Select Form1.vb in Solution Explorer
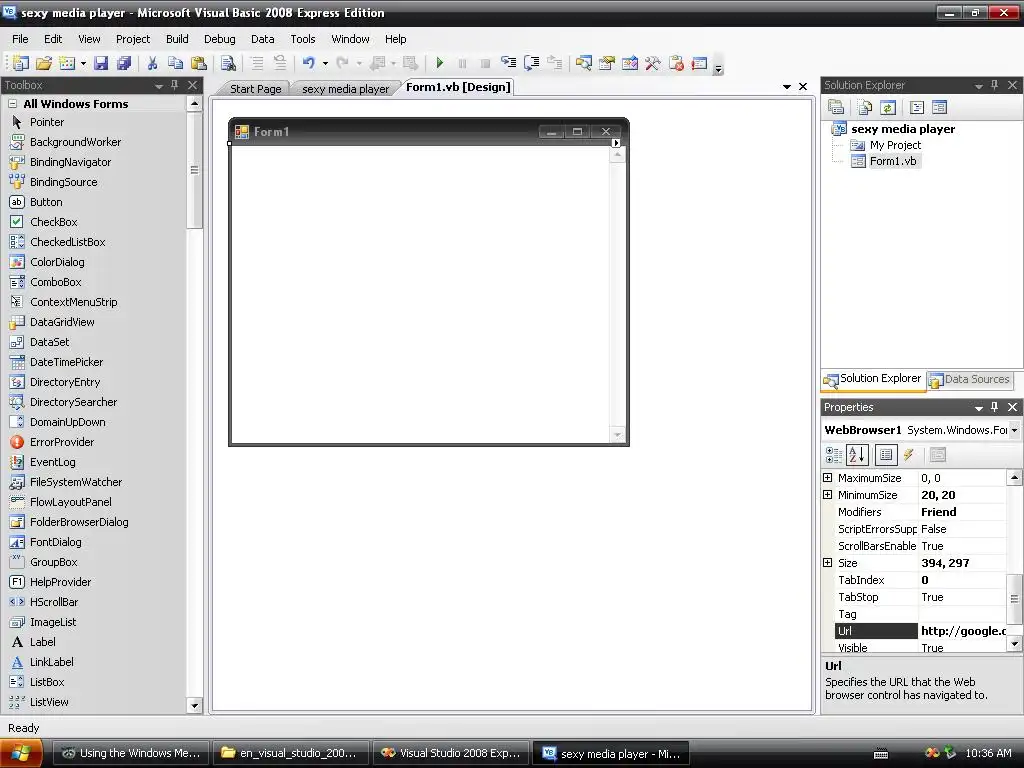This screenshot has width=1024, height=768. (x=893, y=161)
